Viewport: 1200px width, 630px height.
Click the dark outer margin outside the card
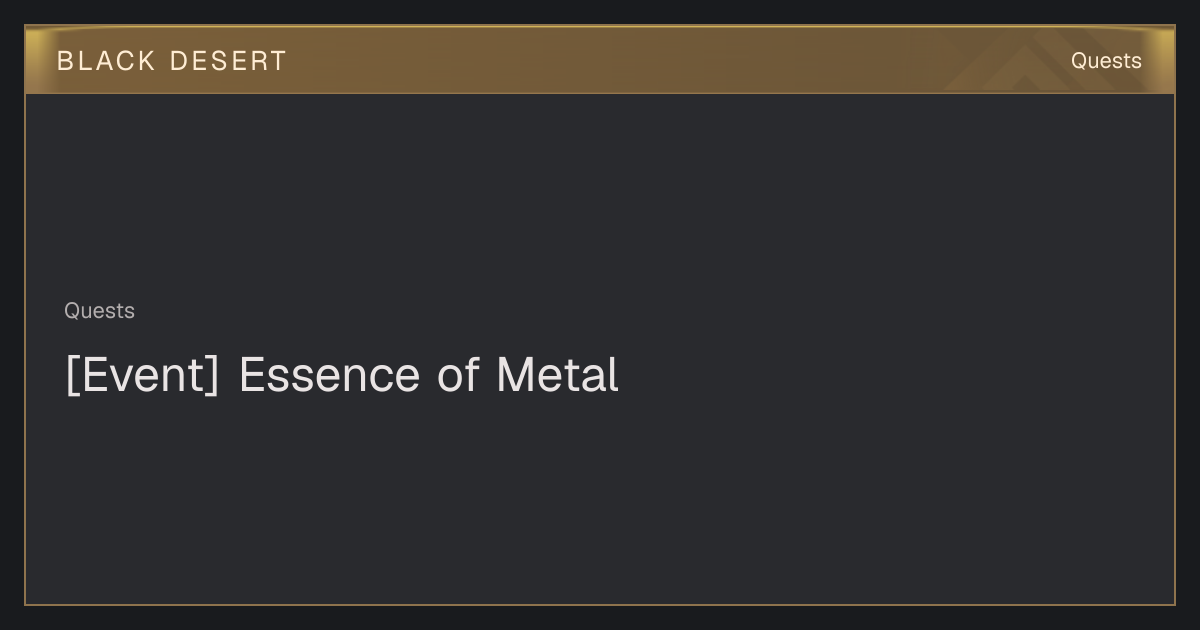pyautogui.click(x=600, y=618)
